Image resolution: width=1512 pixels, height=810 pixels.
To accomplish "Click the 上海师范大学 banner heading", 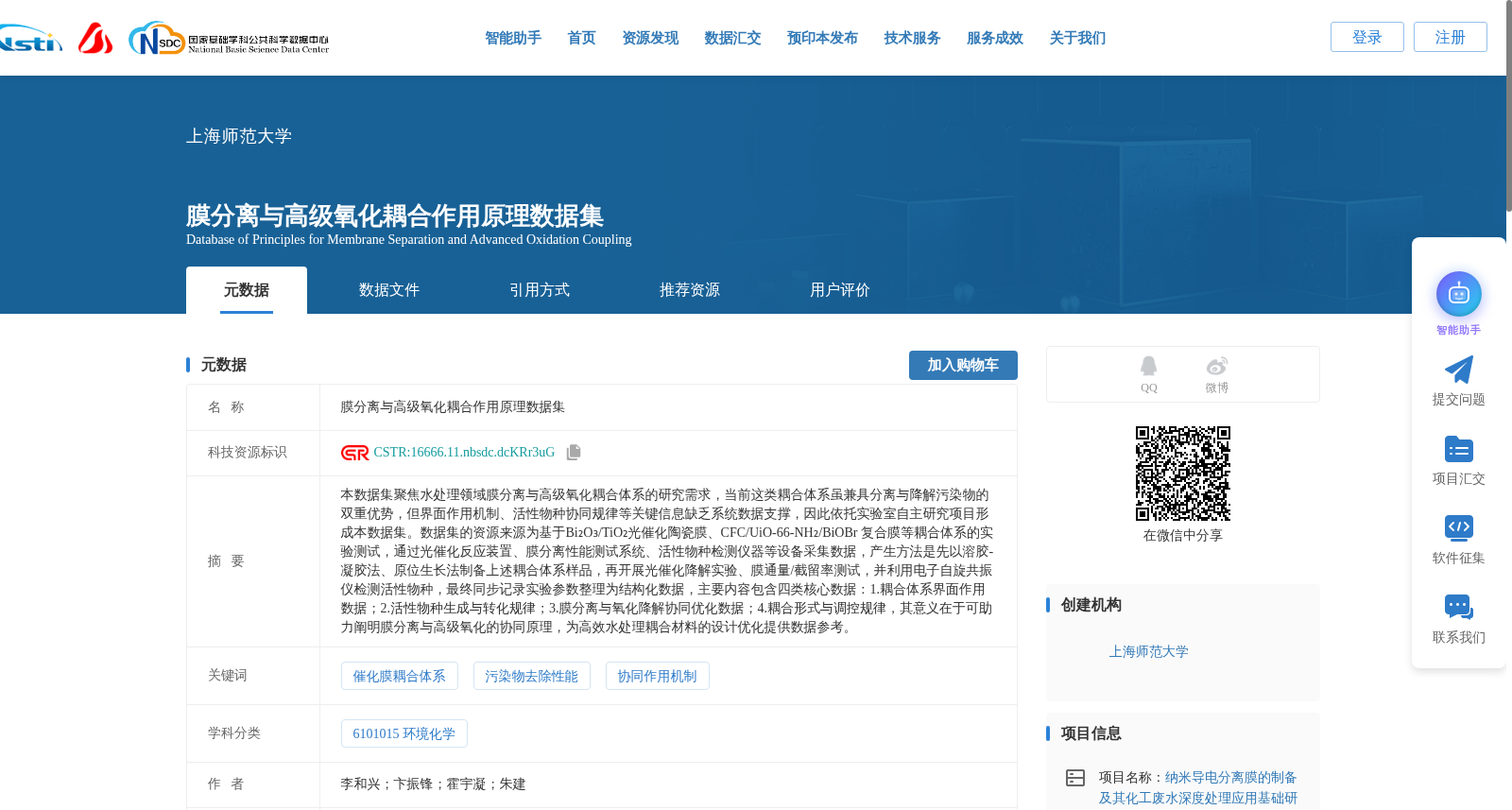I will pyautogui.click(x=239, y=136).
